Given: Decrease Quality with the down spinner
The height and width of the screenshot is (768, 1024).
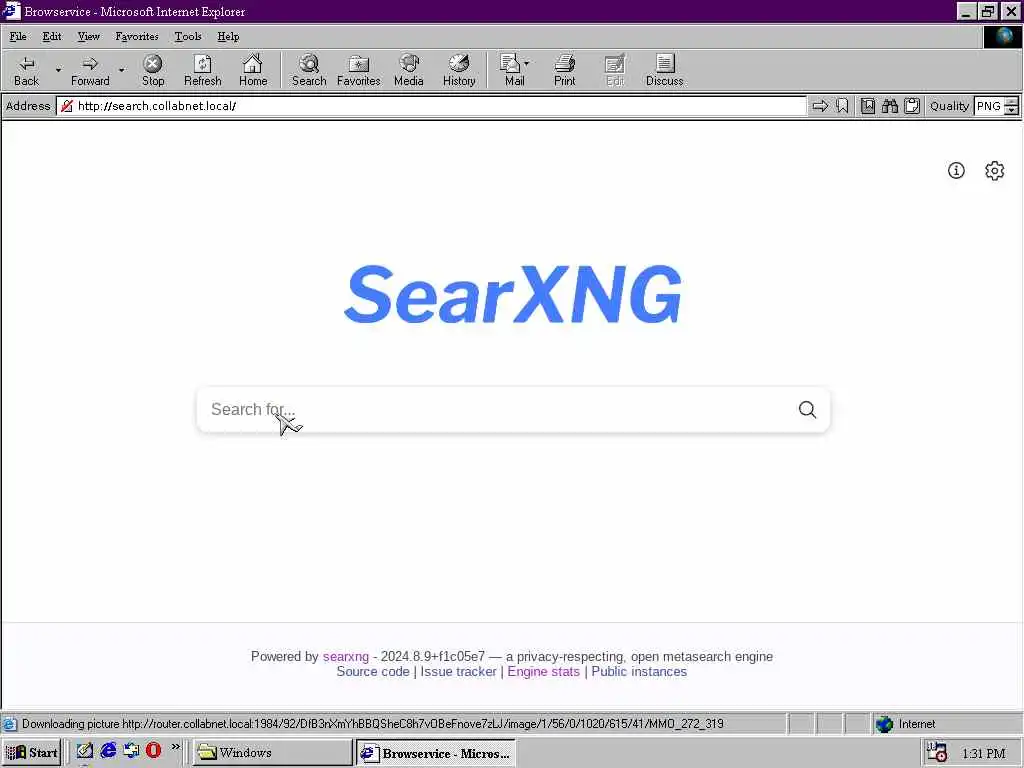Looking at the screenshot, I should 1011,110.
